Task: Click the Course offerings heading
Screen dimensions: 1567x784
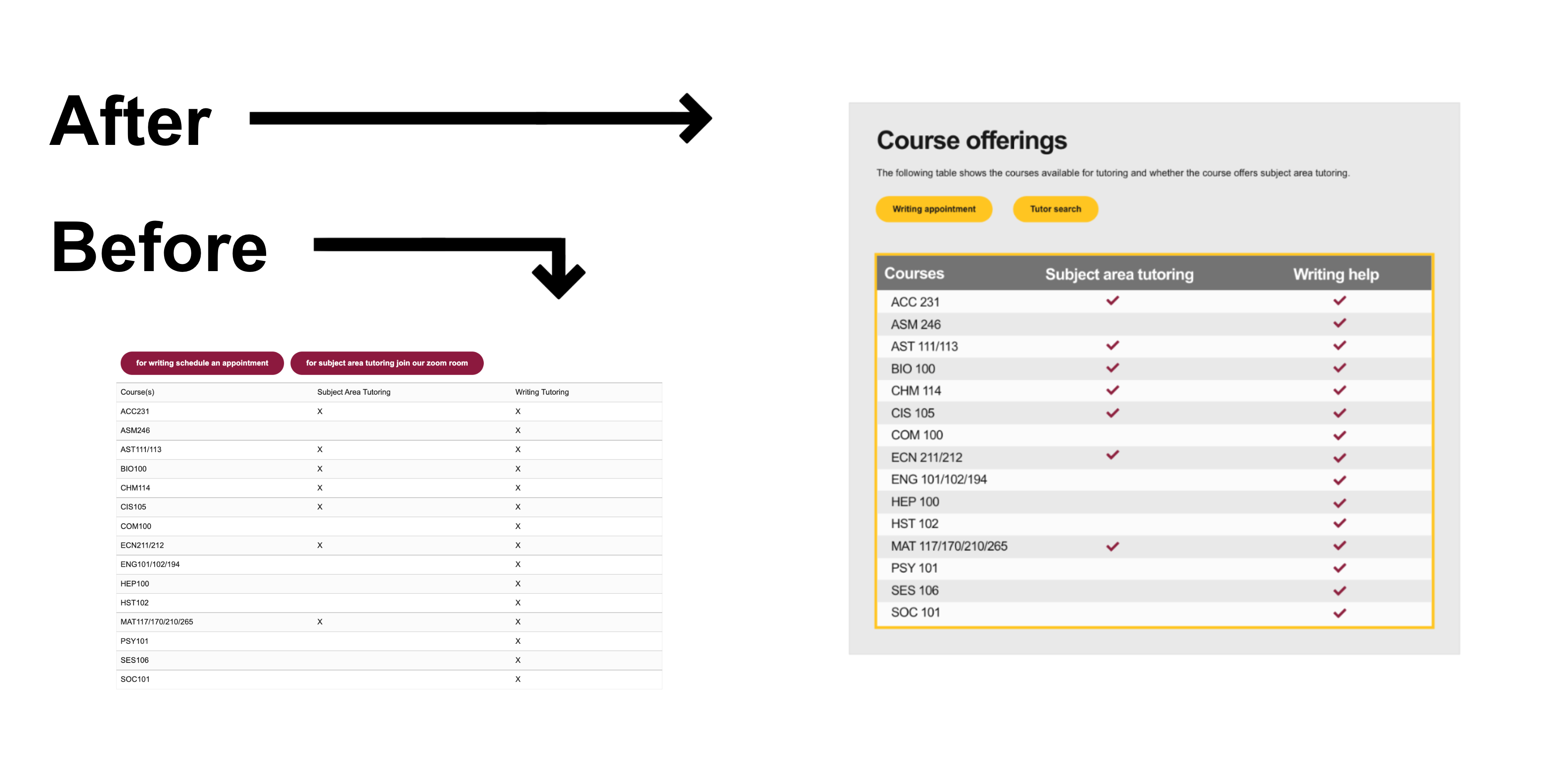Action: coord(971,141)
